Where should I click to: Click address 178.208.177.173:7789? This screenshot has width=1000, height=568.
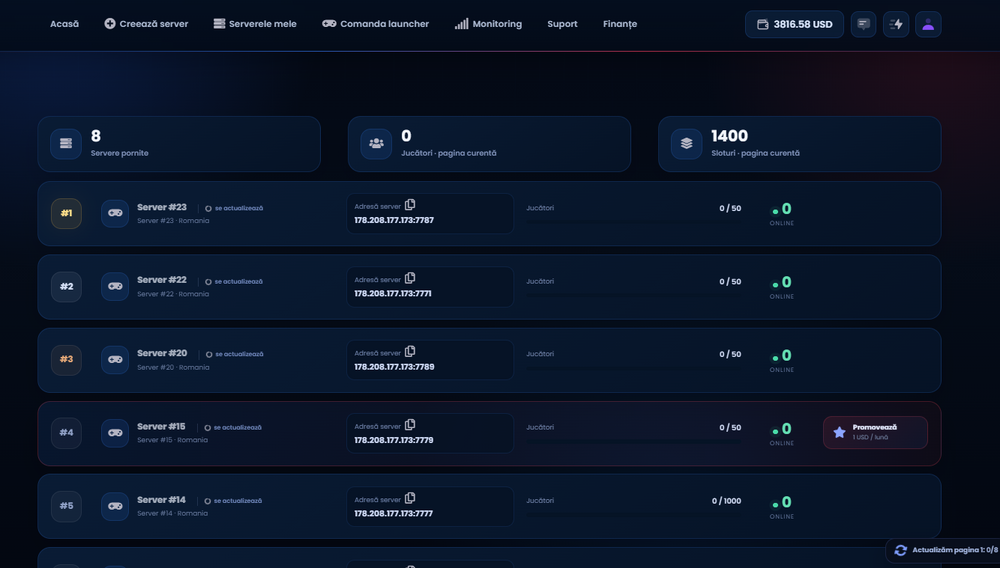coord(394,367)
